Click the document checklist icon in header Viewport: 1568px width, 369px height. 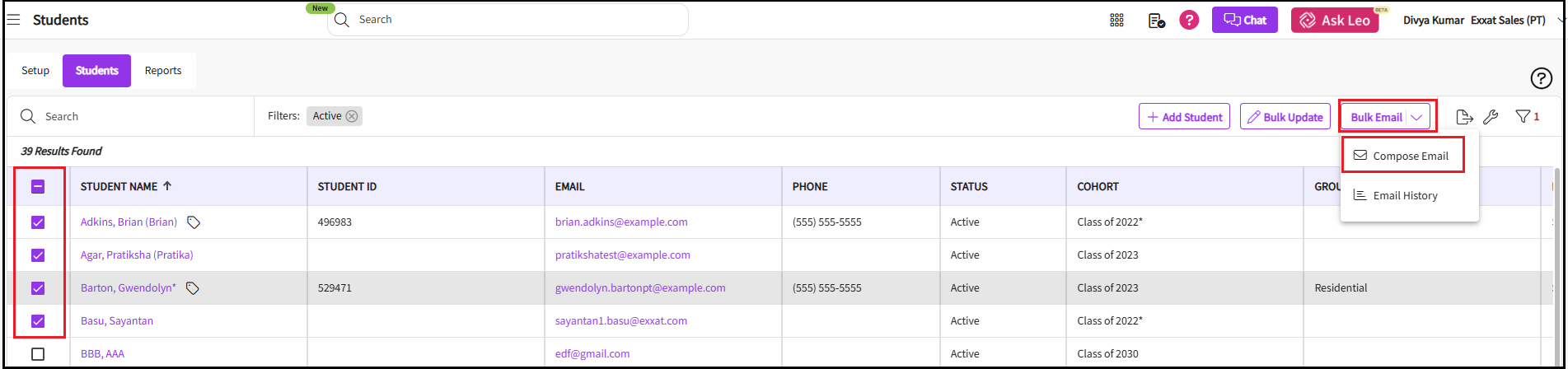coord(1156,21)
